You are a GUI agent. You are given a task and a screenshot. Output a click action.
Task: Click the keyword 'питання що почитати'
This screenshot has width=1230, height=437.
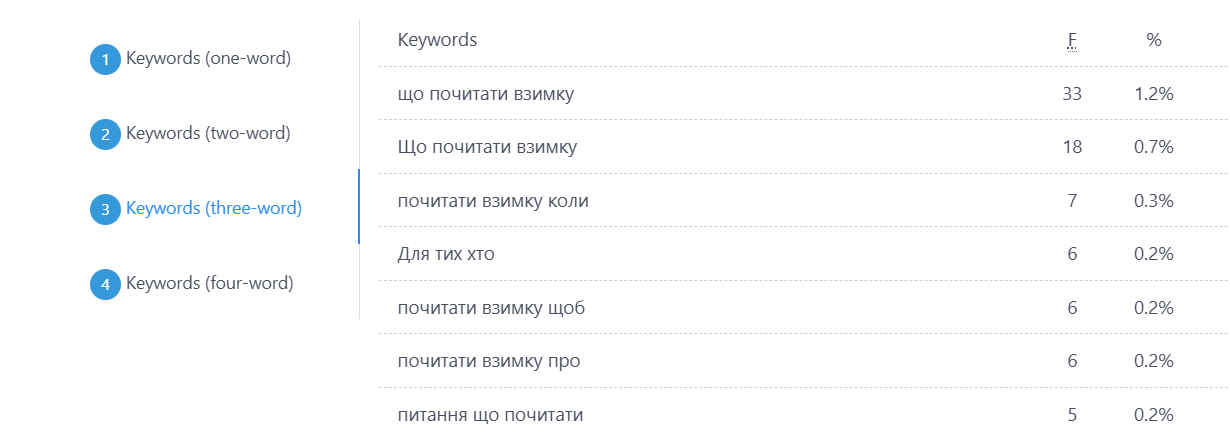pyautogui.click(x=490, y=414)
